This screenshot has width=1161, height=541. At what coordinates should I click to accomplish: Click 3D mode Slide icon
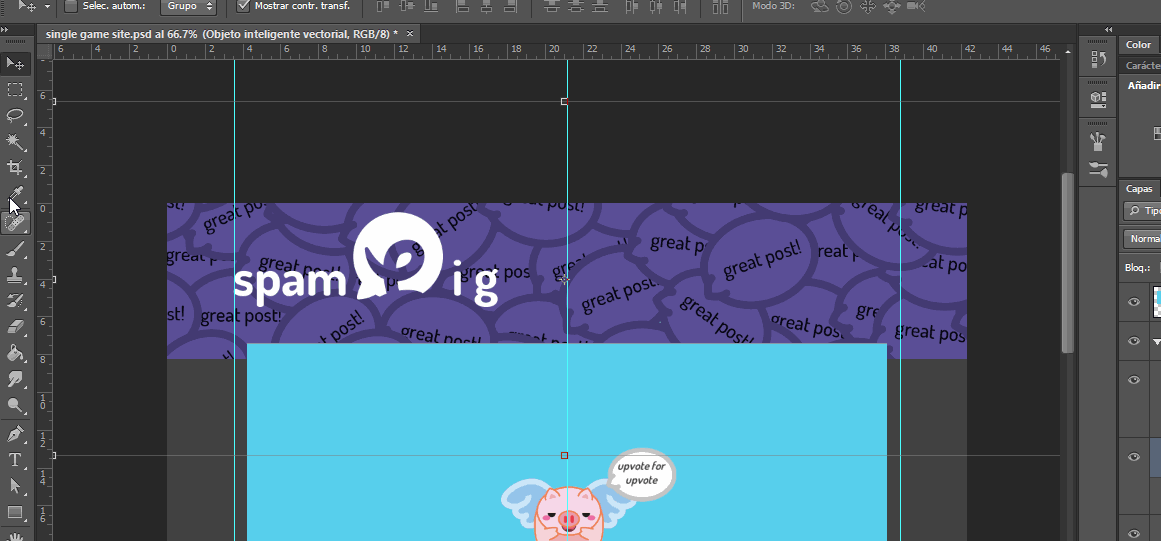891,7
